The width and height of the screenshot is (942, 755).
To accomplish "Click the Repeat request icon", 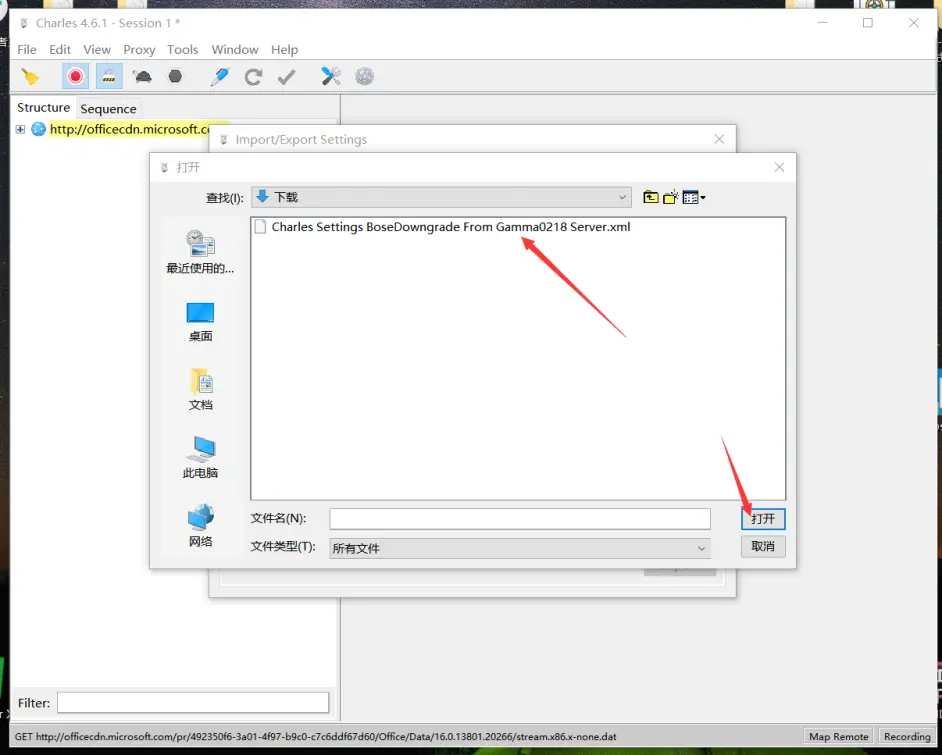I will coord(253,77).
